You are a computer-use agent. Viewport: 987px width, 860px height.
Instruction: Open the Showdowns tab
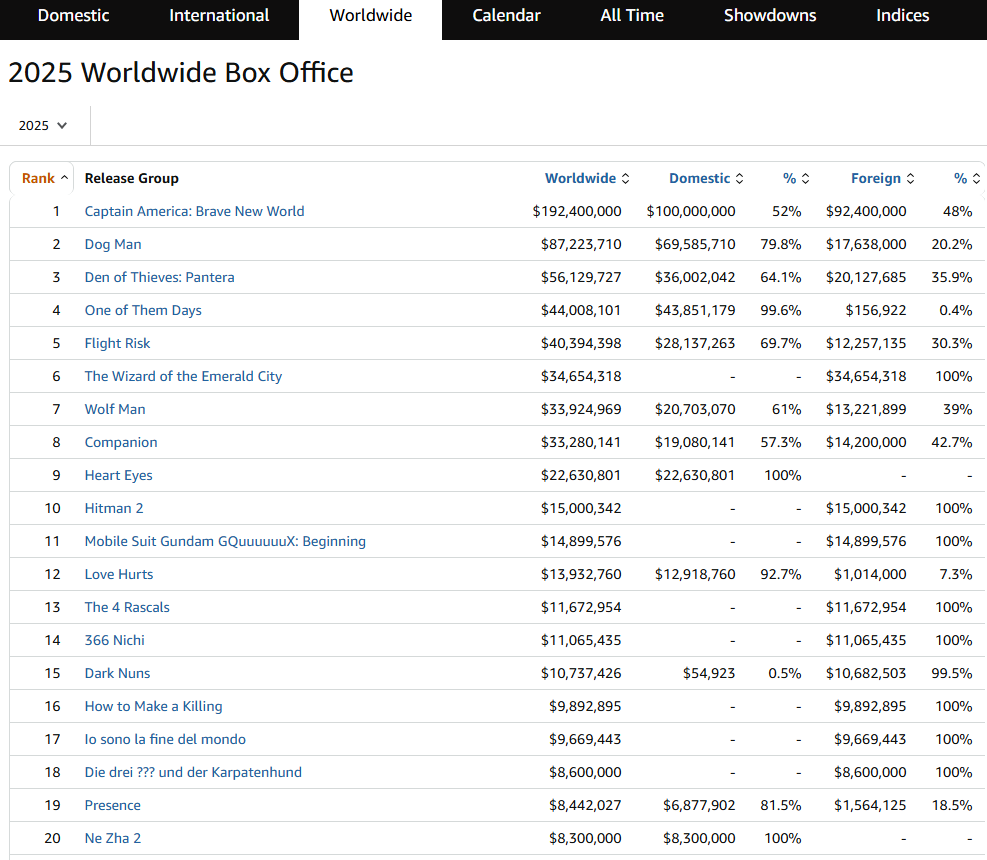770,16
